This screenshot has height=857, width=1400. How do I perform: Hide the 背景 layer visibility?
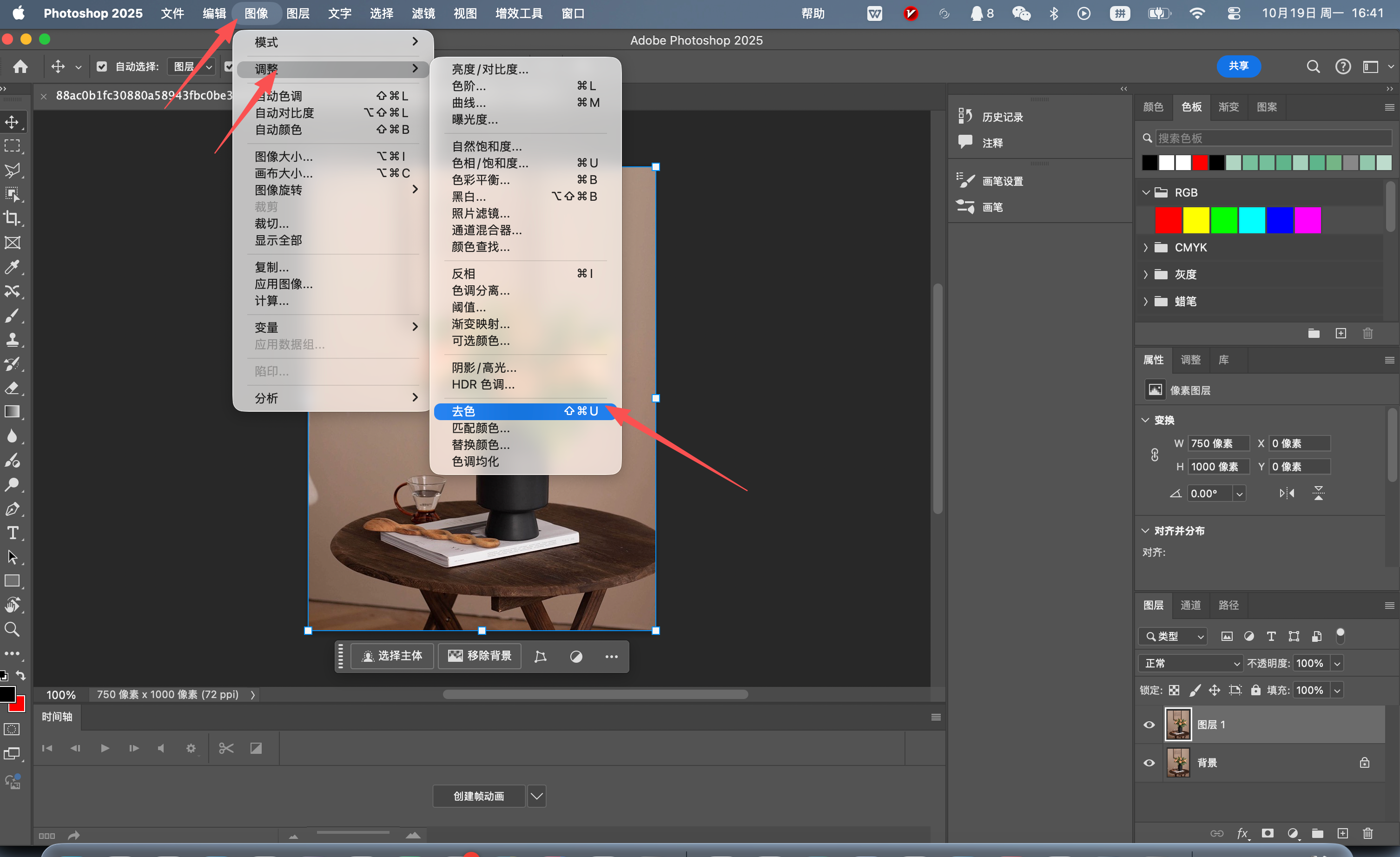tap(1149, 763)
